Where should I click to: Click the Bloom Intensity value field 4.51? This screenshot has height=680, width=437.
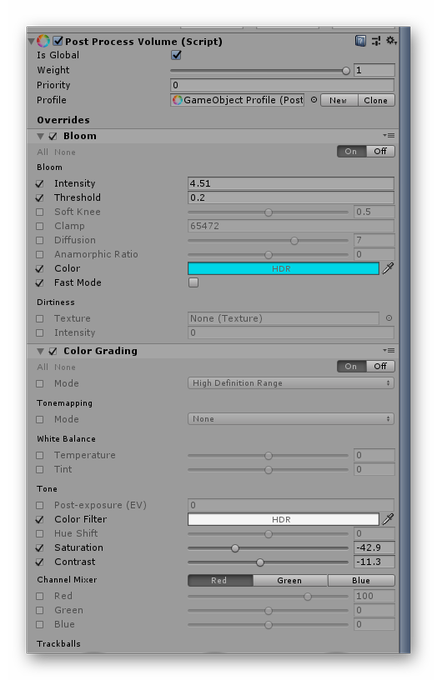(291, 183)
